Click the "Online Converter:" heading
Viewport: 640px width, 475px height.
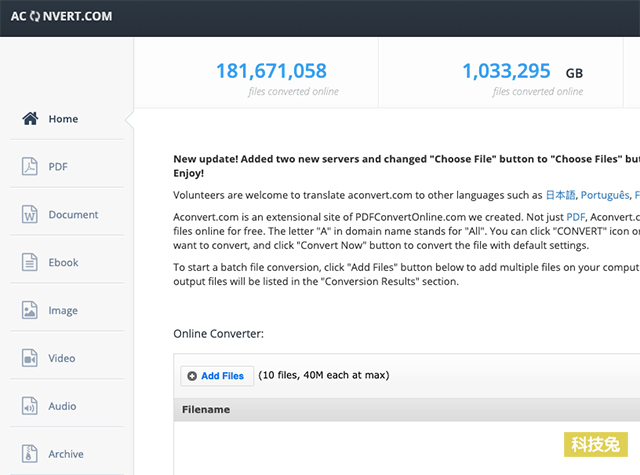pyautogui.click(x=218, y=333)
